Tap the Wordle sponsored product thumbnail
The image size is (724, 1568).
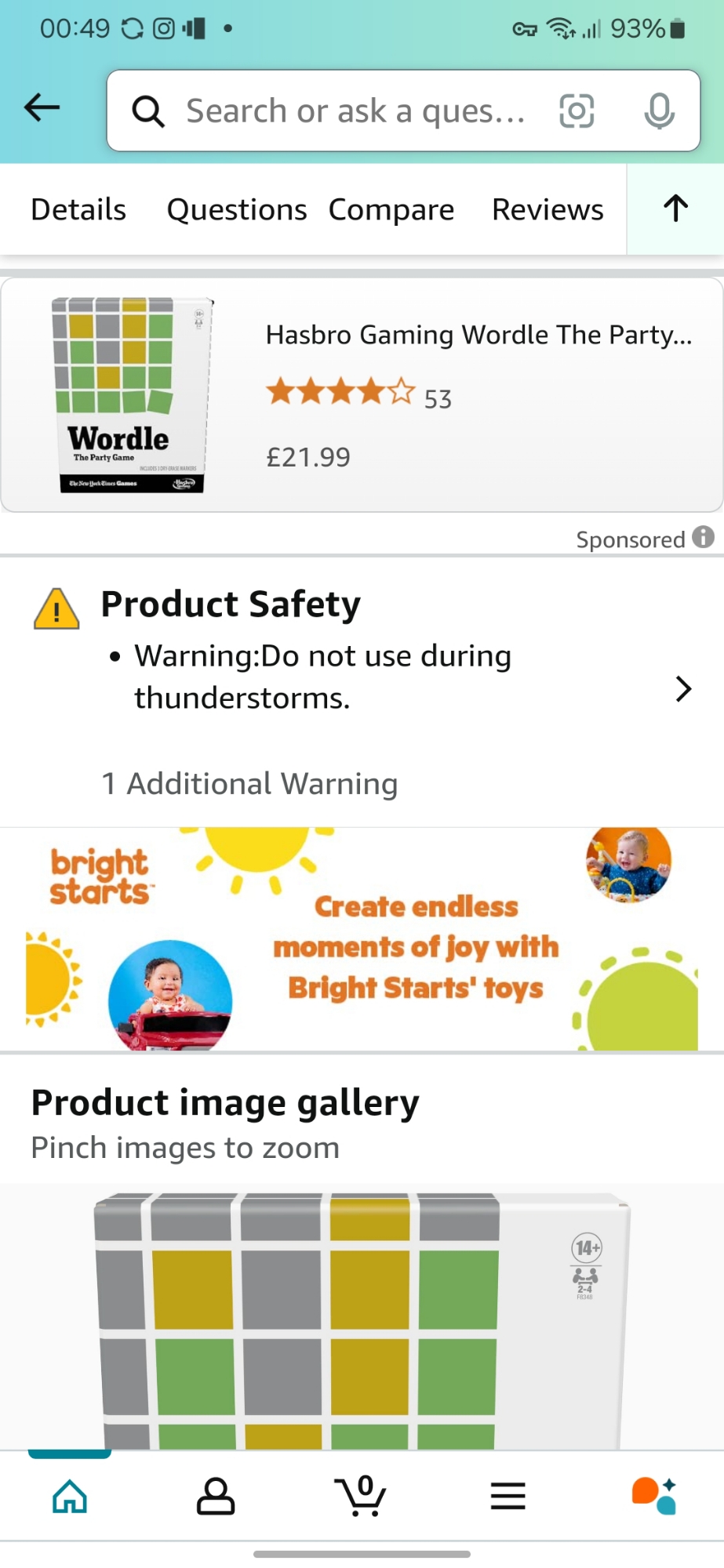click(x=132, y=395)
